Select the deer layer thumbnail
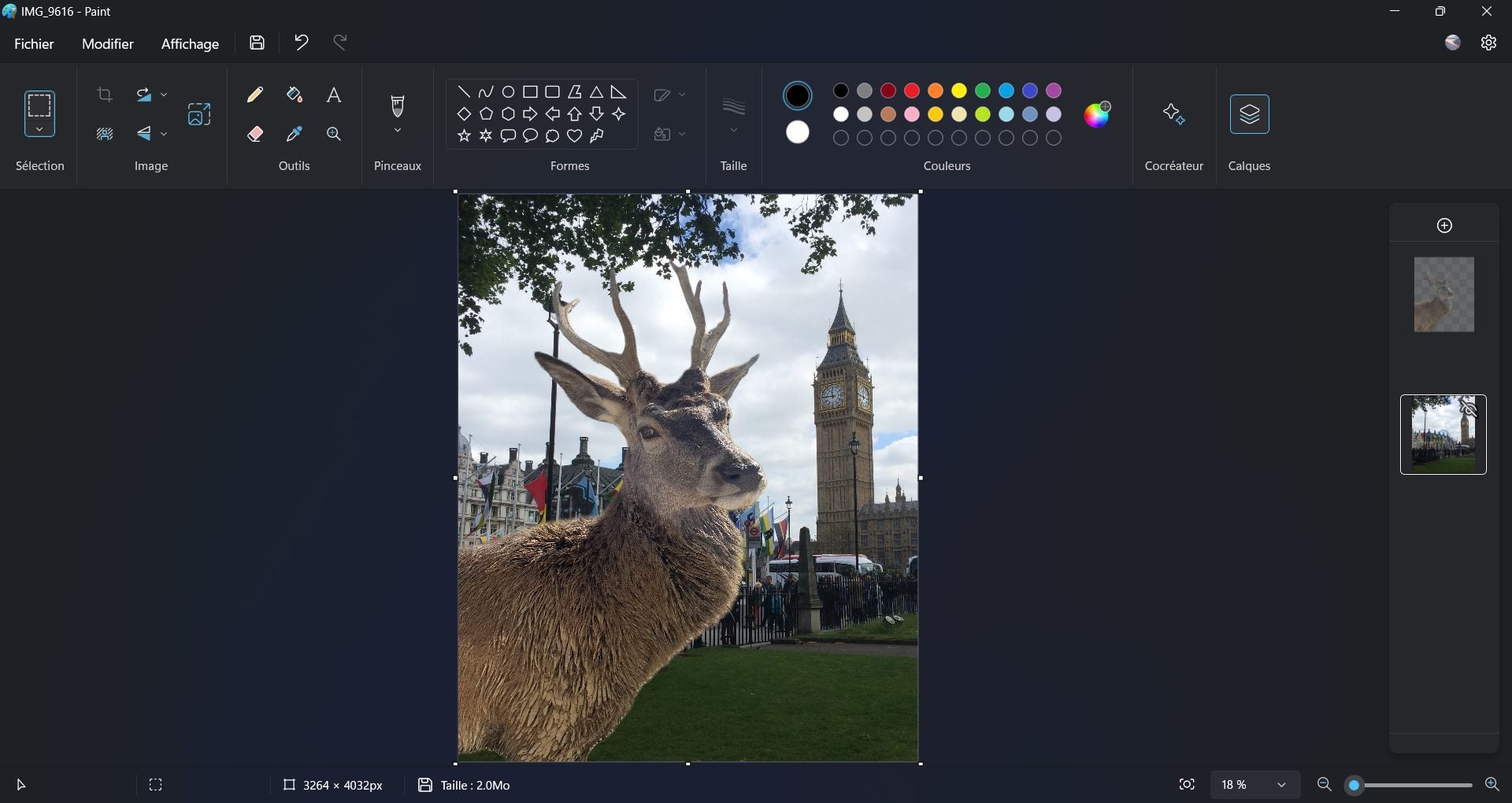The width and height of the screenshot is (1512, 803). point(1443,294)
